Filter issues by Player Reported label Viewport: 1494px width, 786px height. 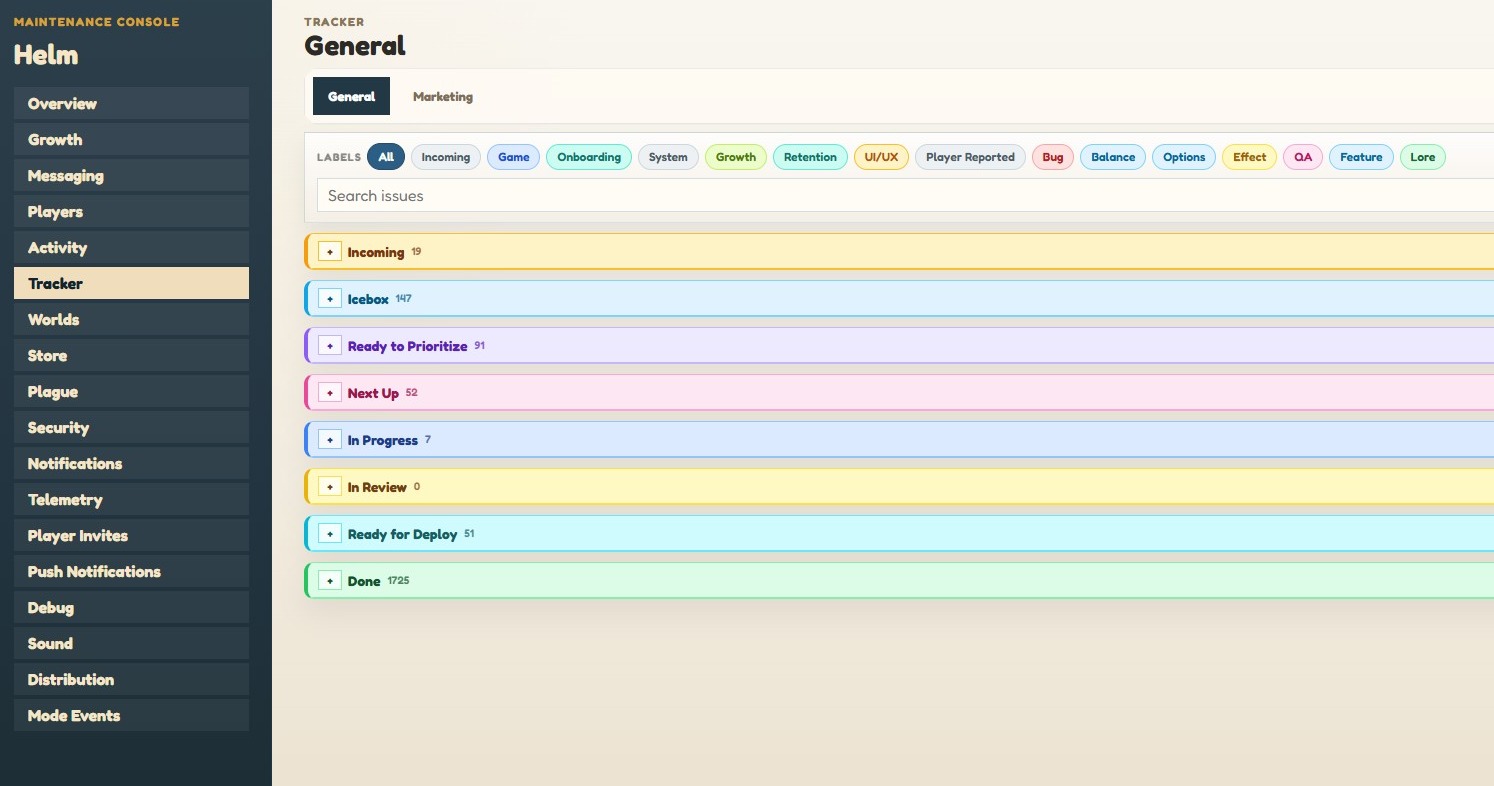970,157
